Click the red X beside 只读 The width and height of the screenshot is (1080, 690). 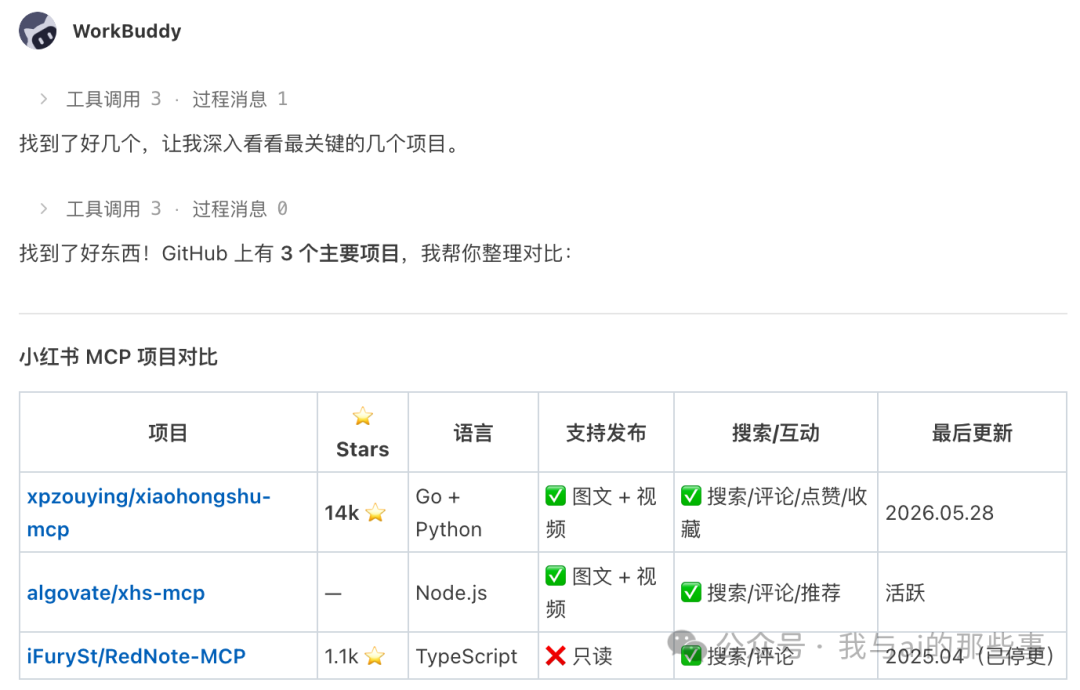(x=555, y=656)
